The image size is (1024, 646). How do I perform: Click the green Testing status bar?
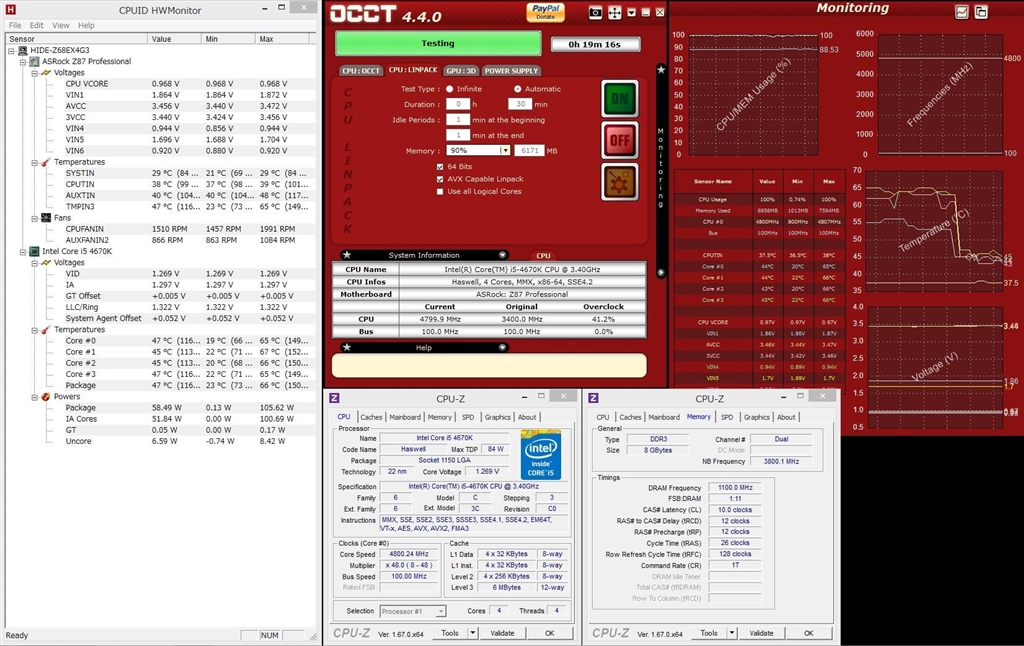point(438,43)
